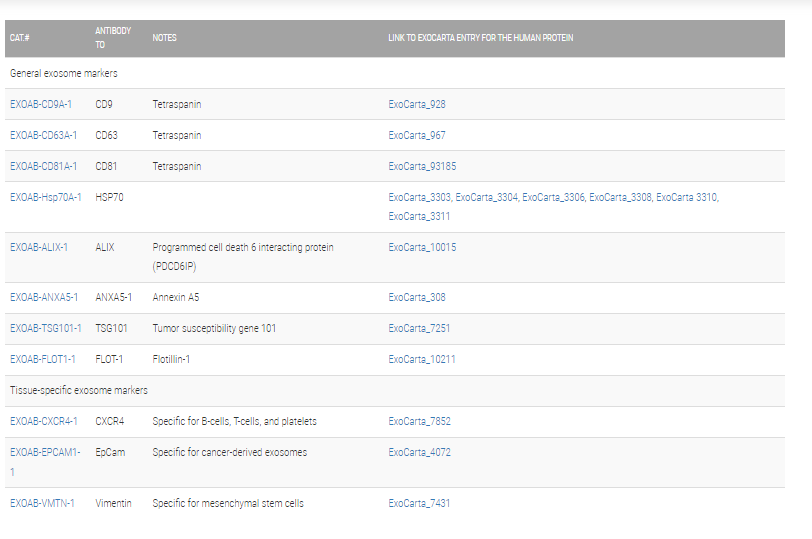812x539 pixels.
Task: Open the ExoCarta_4072 EpCam entry
Action: 419,452
